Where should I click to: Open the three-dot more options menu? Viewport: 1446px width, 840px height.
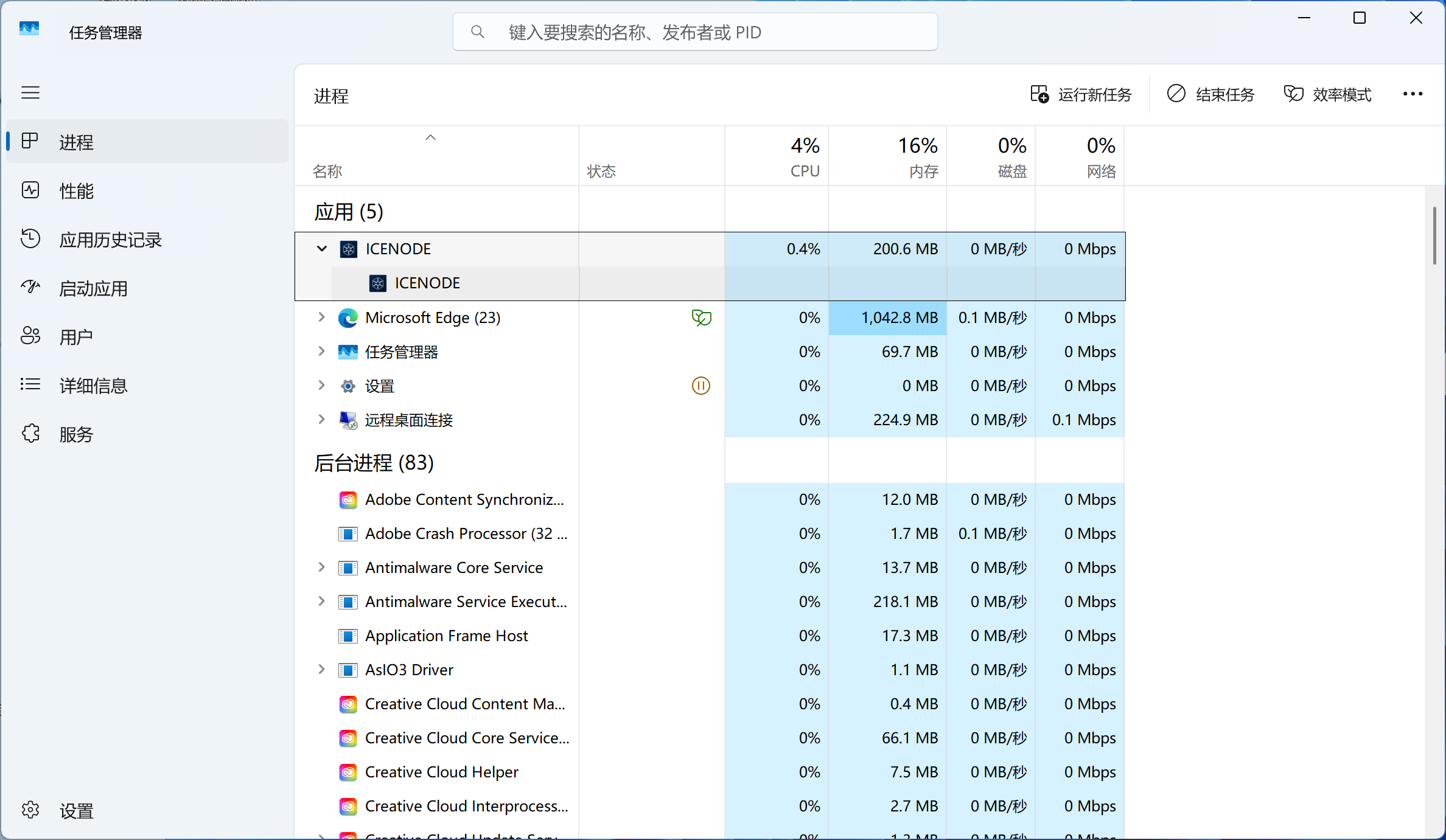point(1413,94)
